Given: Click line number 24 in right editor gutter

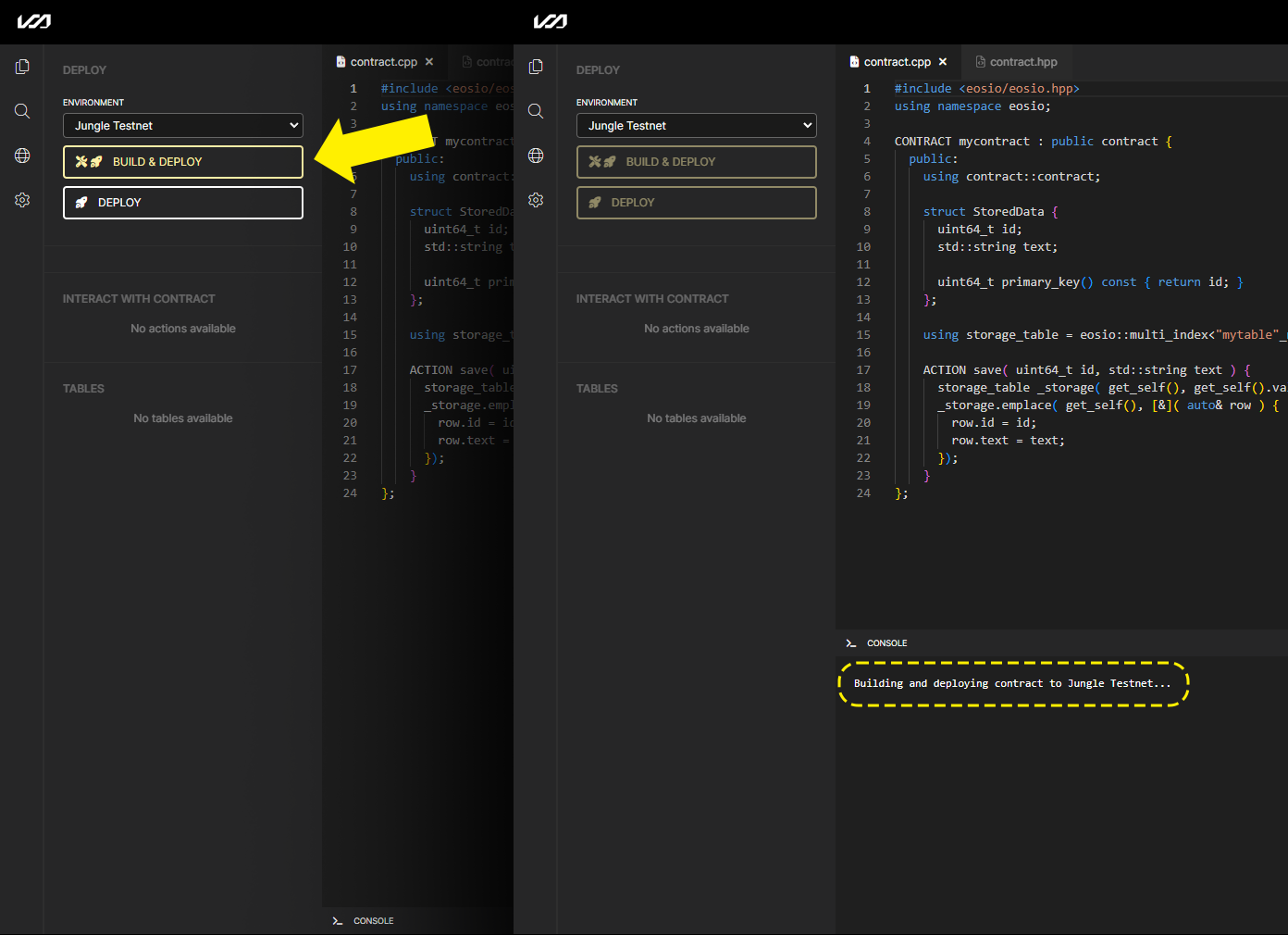Looking at the screenshot, I should pyautogui.click(x=863, y=493).
